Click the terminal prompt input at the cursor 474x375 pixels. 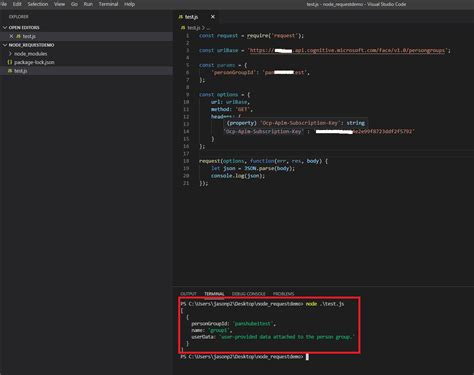tap(307, 357)
